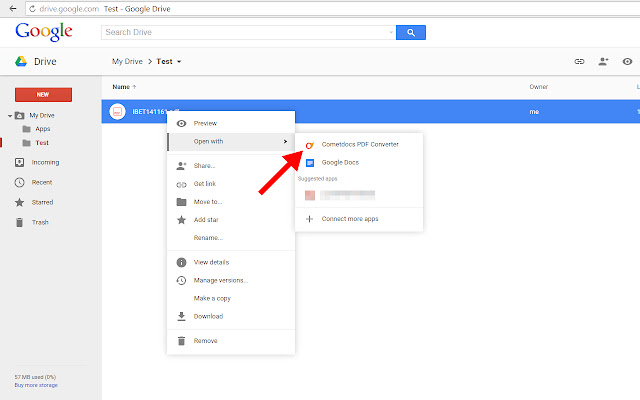
Task: Click the PDF file icon in row
Action: pyautogui.click(x=117, y=111)
